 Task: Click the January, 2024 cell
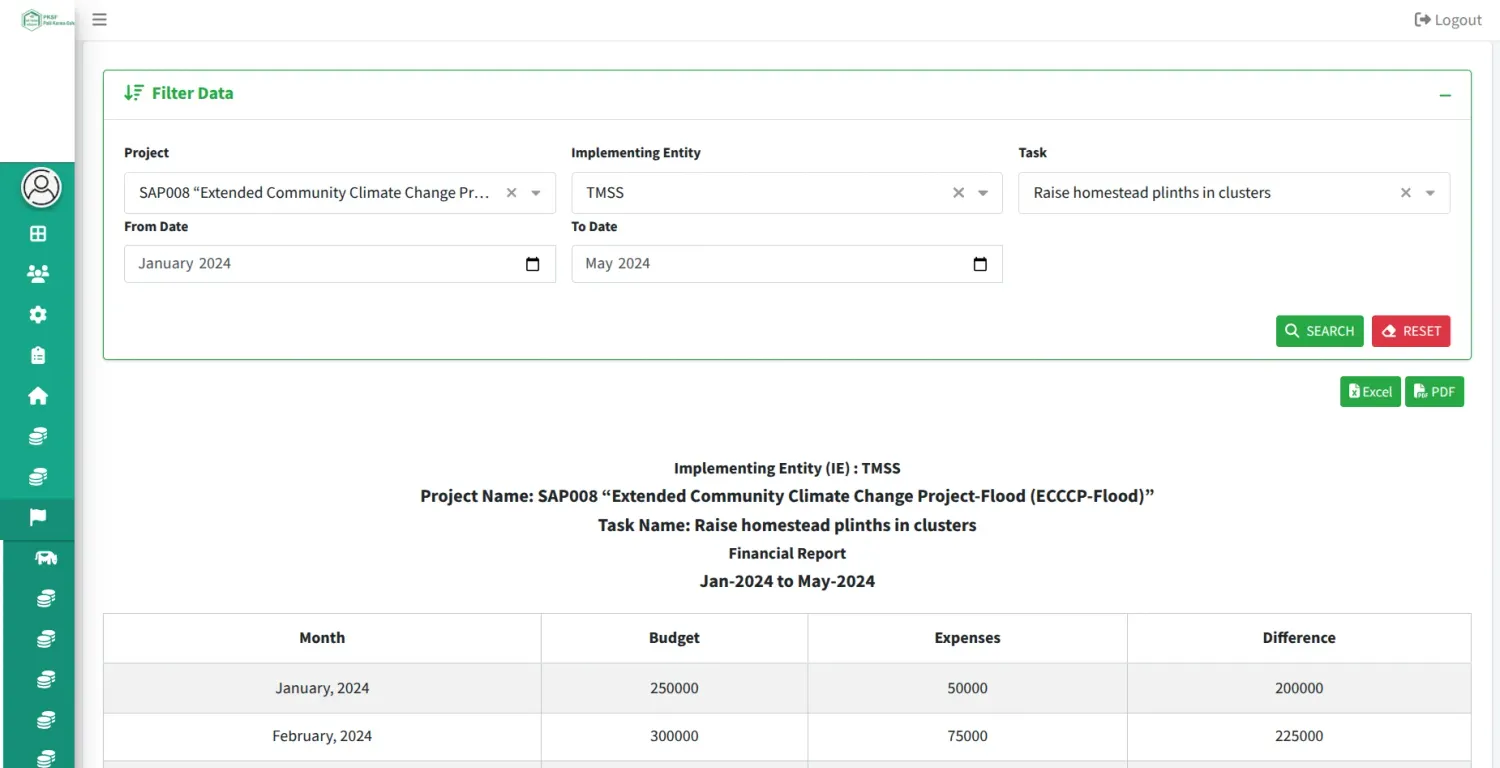click(x=322, y=688)
